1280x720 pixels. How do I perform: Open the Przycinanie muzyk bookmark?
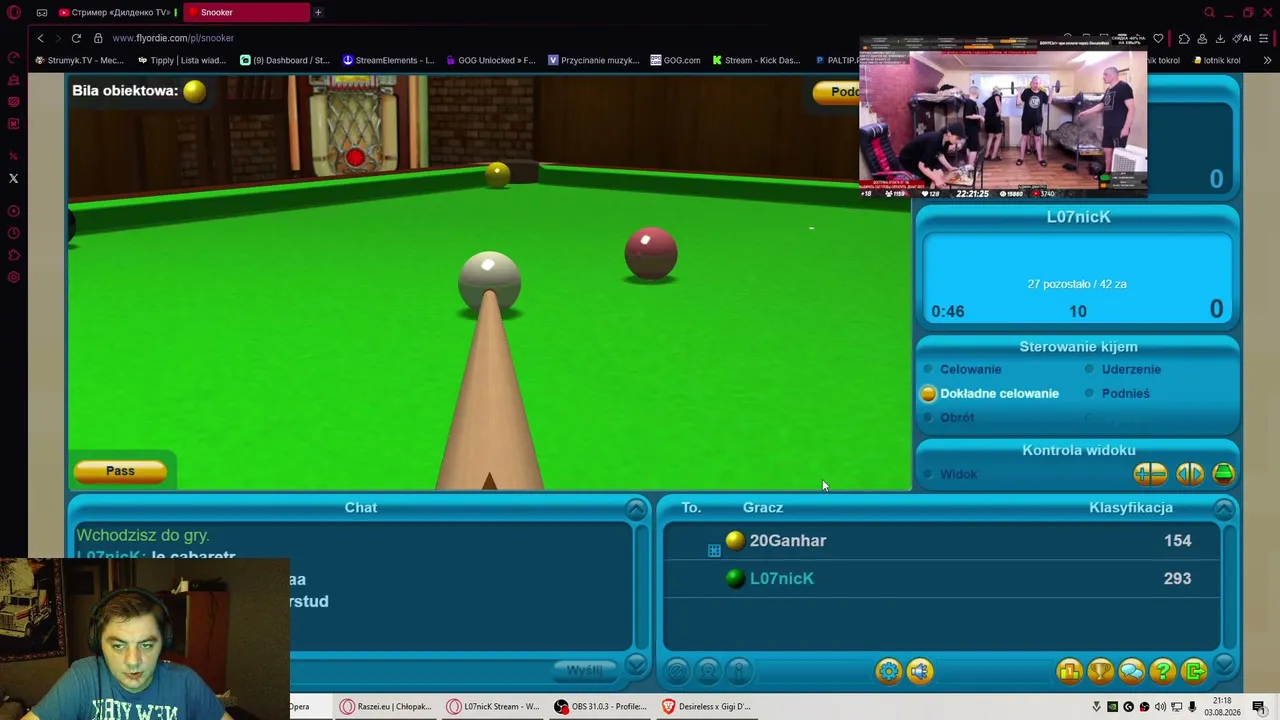(x=593, y=60)
